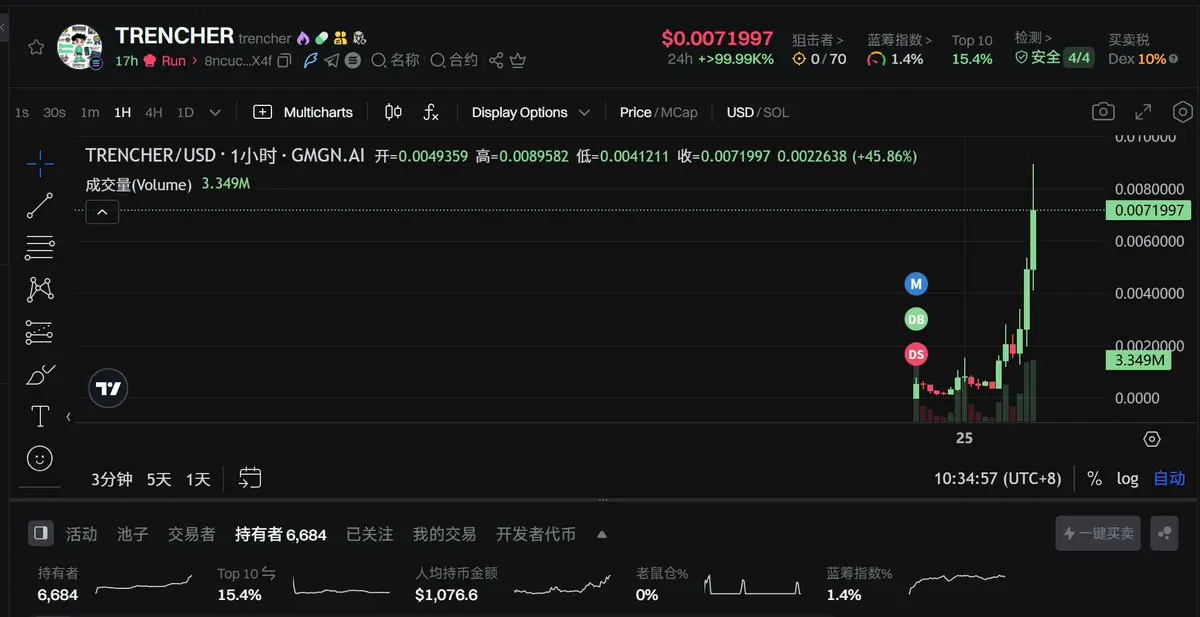Select the forecast measurement tool
Viewport: 1200px width, 617px height.
click(40, 332)
